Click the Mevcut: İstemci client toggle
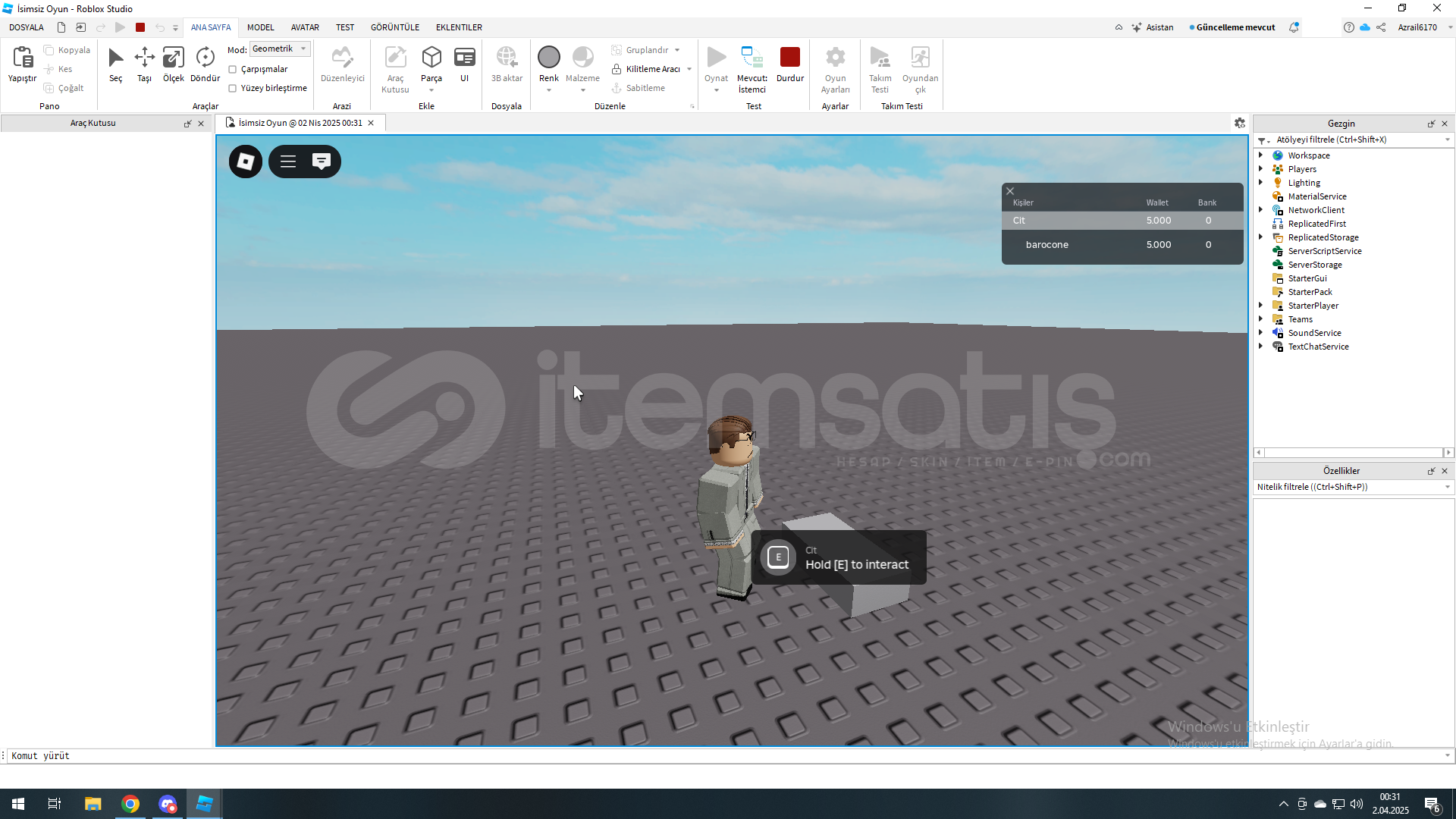1456x819 pixels. 752,70
